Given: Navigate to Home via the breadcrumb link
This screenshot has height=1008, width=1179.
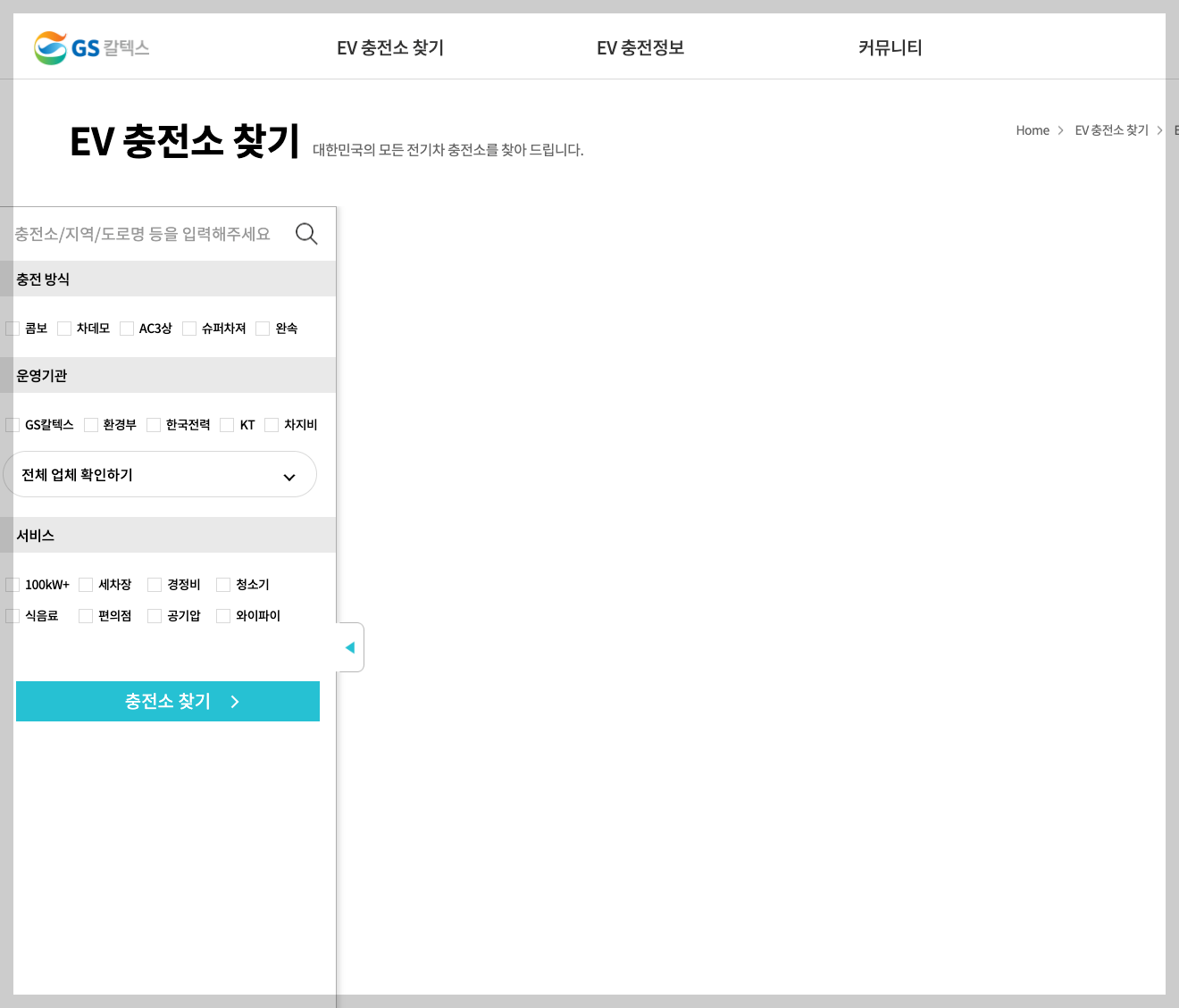Looking at the screenshot, I should click(x=1033, y=129).
